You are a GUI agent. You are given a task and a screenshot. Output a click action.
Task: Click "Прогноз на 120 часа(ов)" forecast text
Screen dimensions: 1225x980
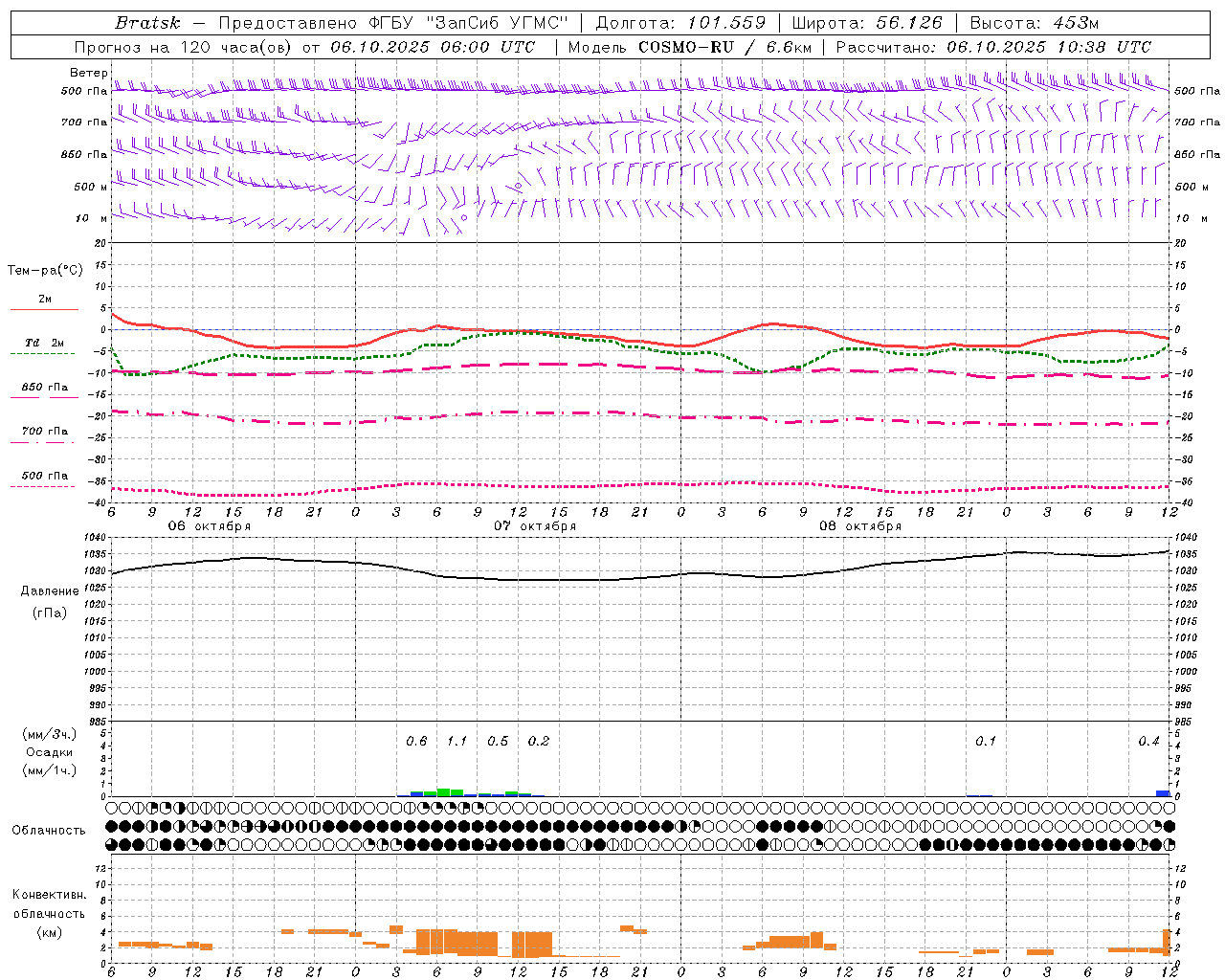click(x=184, y=47)
